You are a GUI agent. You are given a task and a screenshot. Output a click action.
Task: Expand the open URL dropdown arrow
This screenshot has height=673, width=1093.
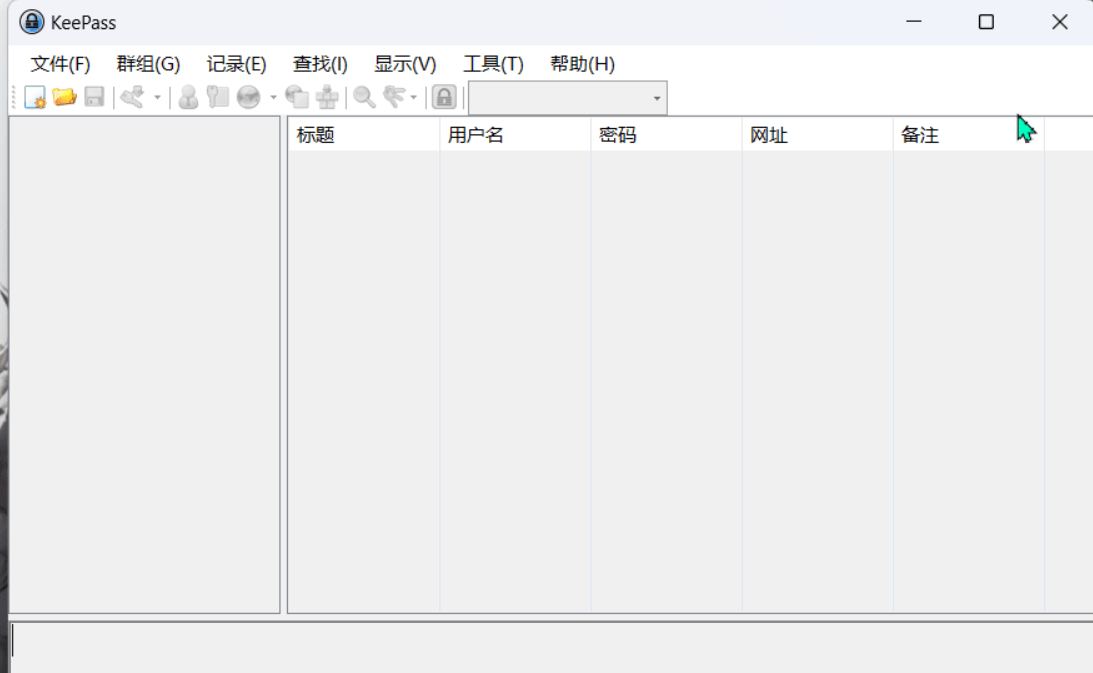click(273, 98)
